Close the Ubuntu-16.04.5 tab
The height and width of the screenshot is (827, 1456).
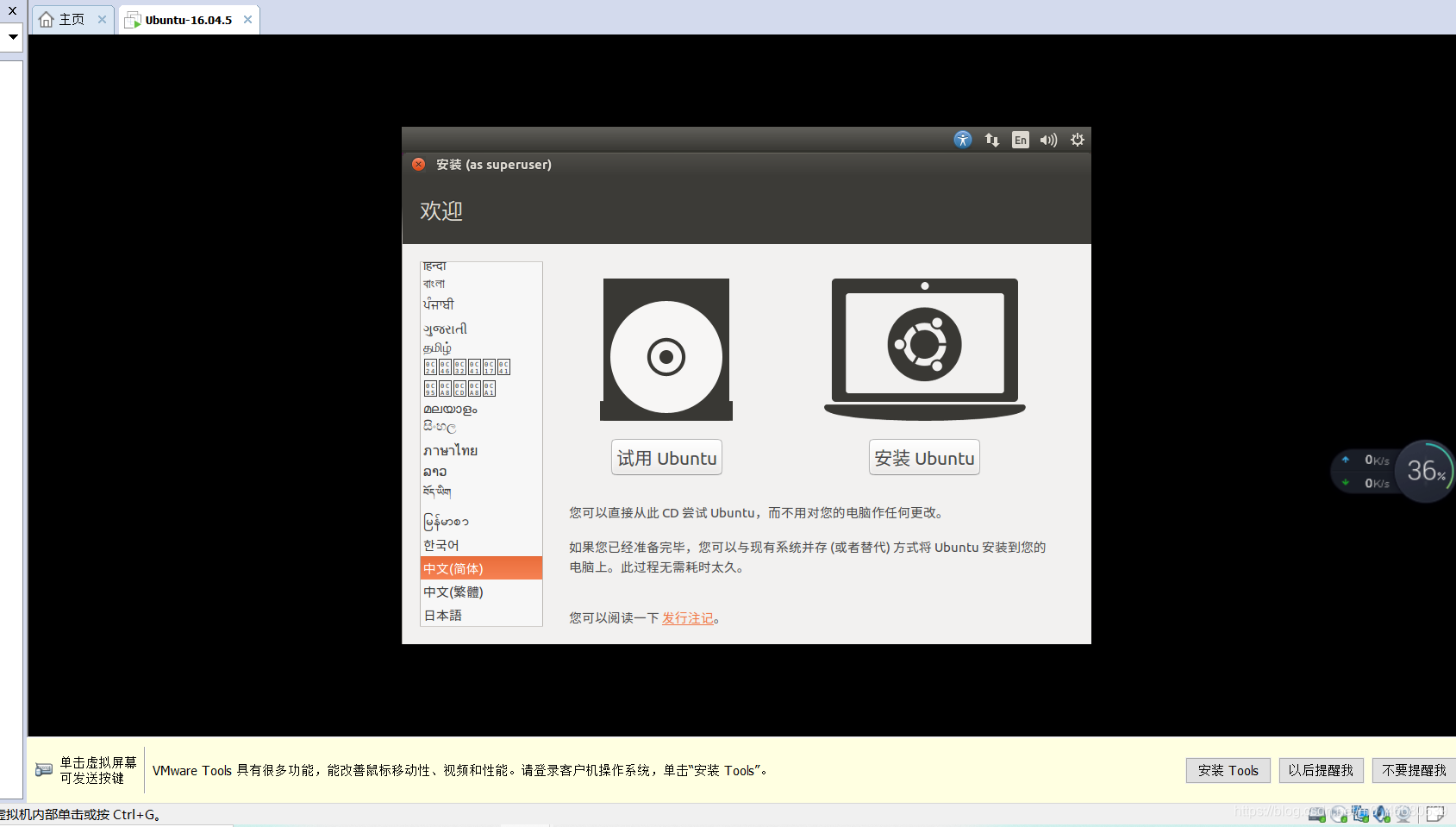[247, 19]
